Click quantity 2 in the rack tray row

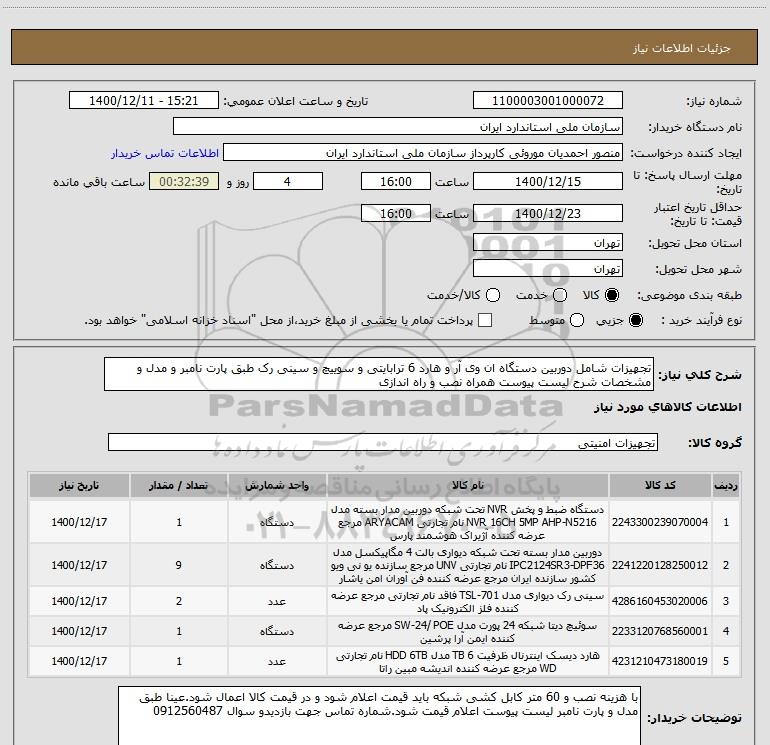tap(179, 601)
